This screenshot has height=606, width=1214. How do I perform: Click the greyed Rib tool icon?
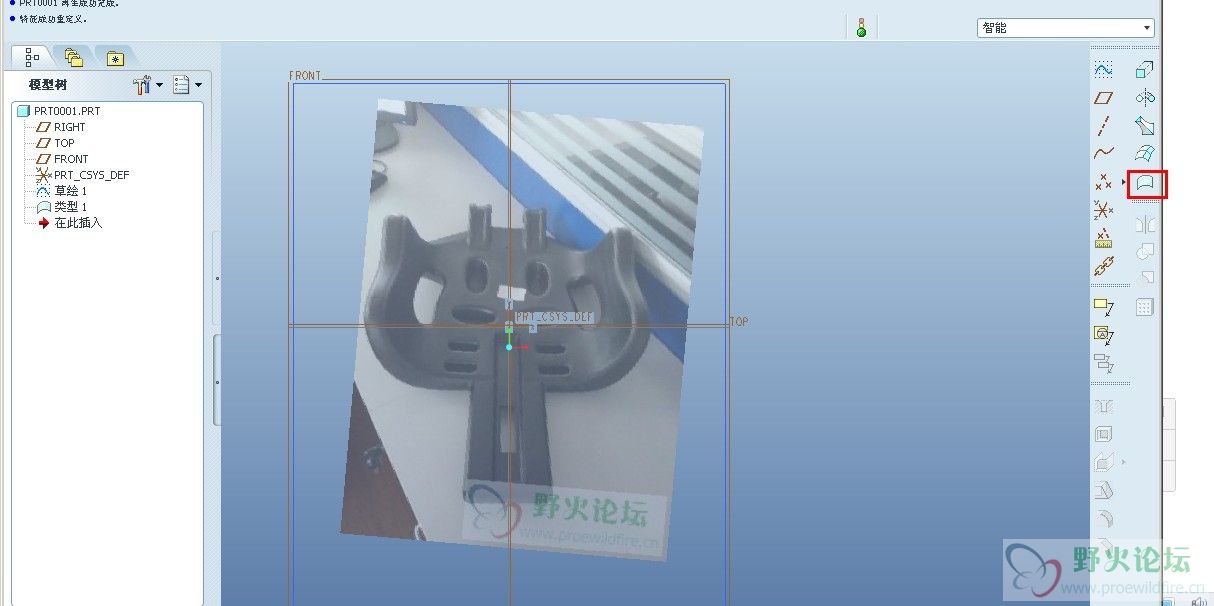[1103, 462]
